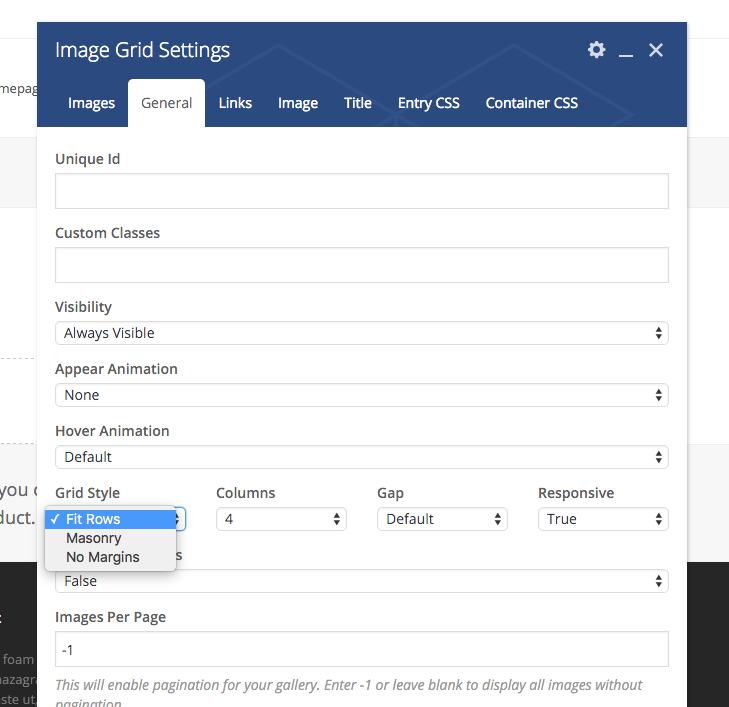Click into the Custom Classes field
Screen dimensions: 729x707
click(362, 265)
